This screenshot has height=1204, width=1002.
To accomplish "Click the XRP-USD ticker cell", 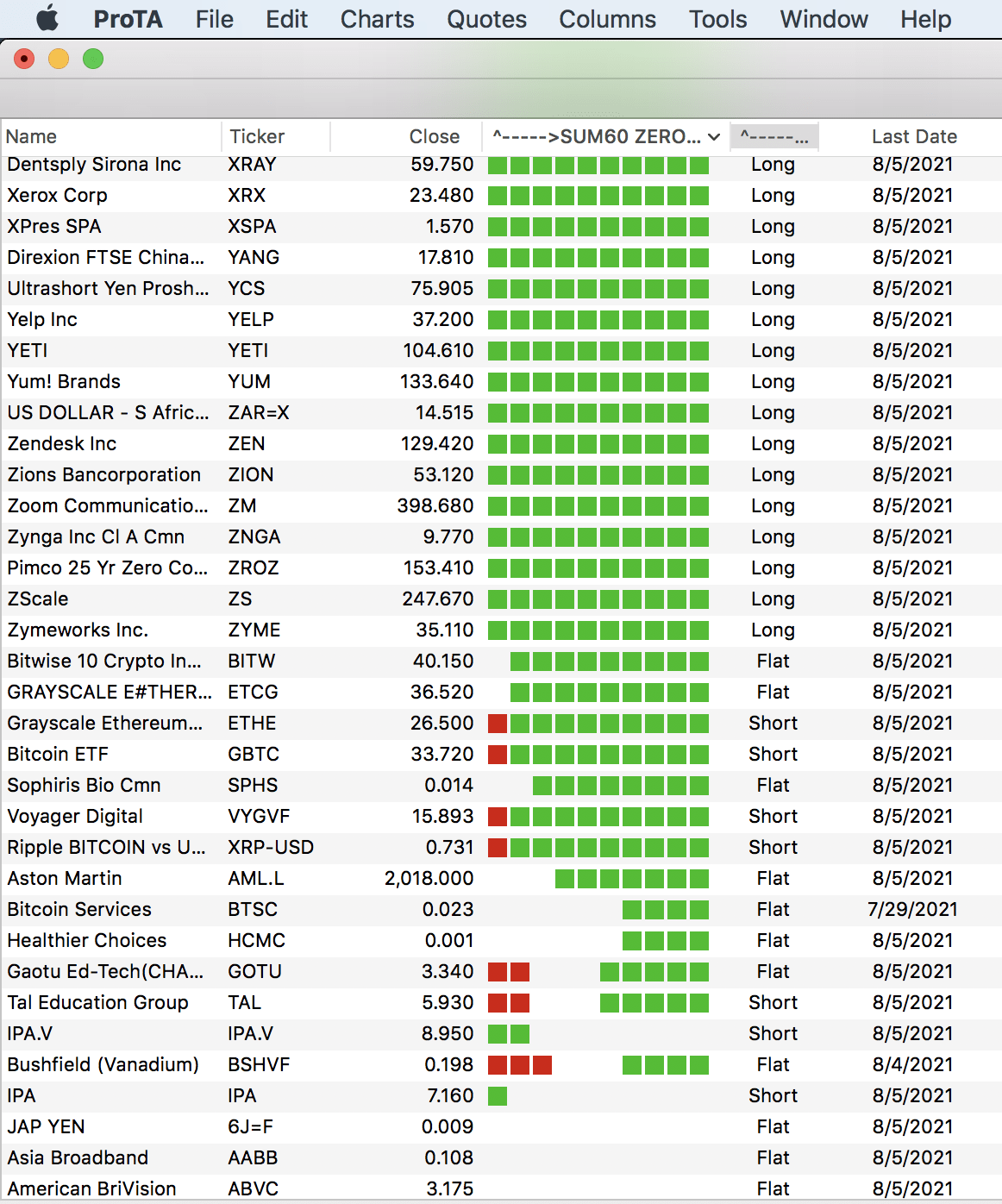I will tap(270, 847).
